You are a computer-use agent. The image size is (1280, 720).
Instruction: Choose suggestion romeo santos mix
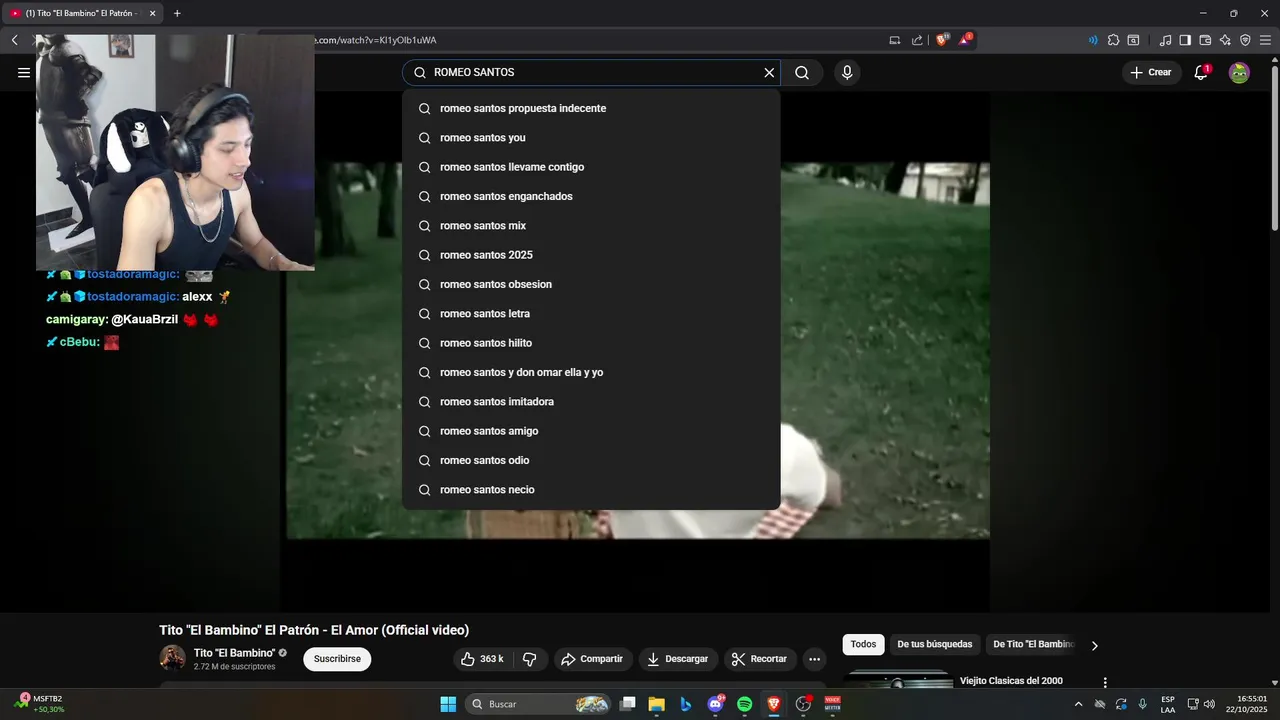point(591,225)
